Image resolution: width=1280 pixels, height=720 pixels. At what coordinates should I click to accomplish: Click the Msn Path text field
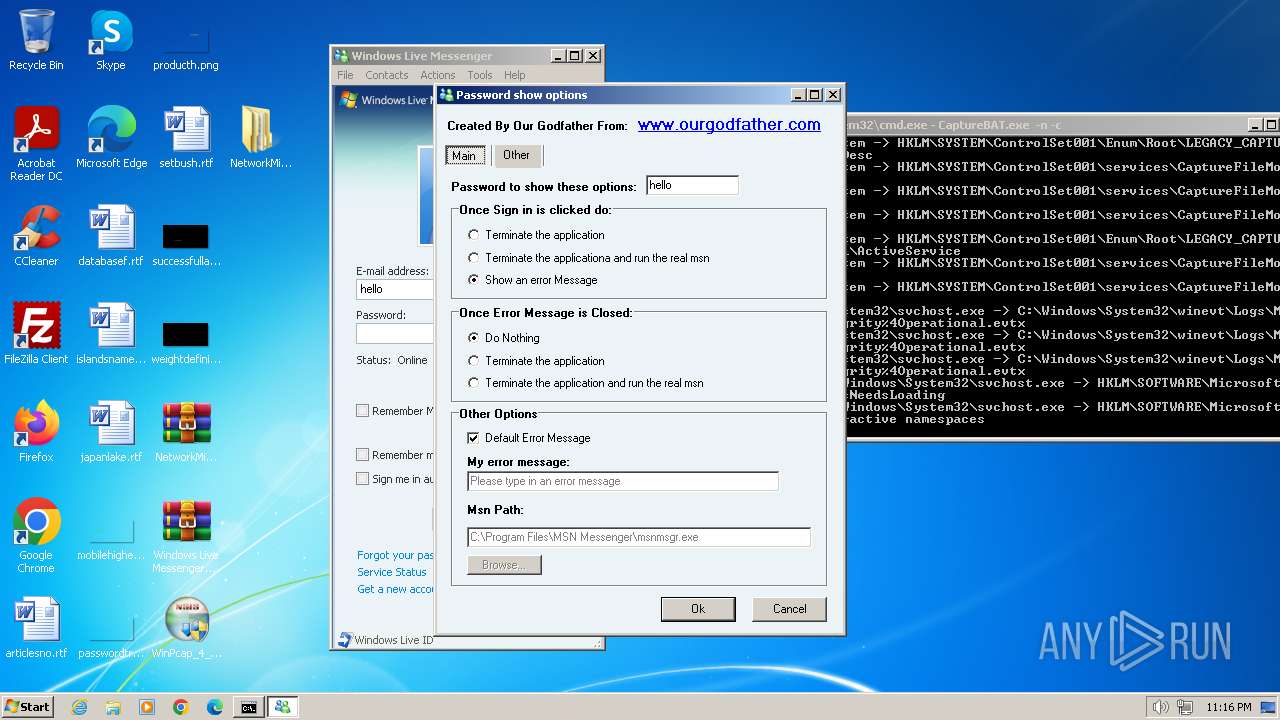[639, 537]
